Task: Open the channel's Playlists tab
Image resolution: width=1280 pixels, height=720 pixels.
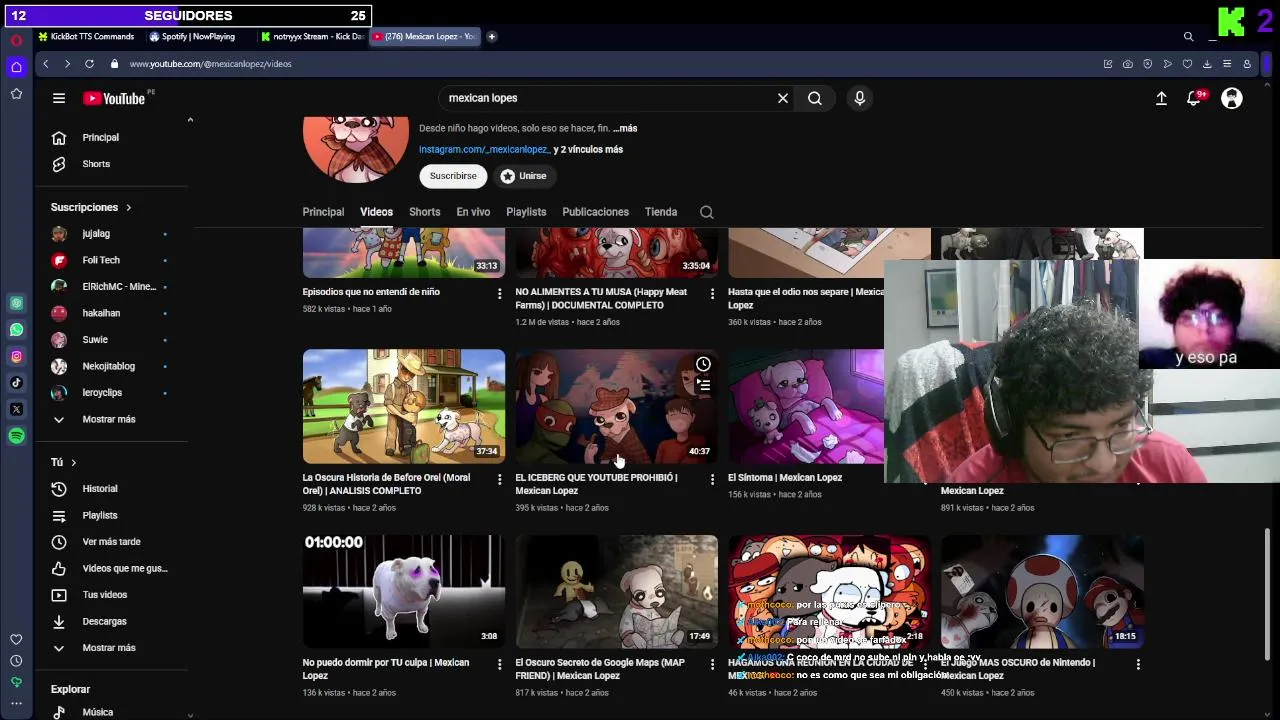Action: point(526,212)
